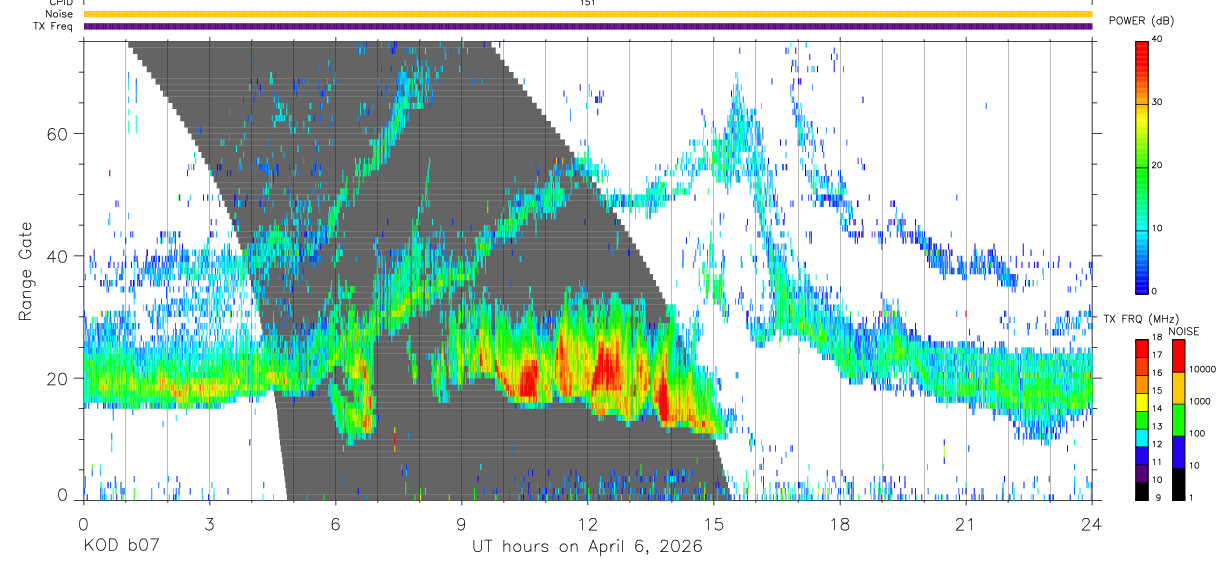Click the 6 tick on the UT hours axis
Viewport: 1228px width, 567px height.
point(335,523)
